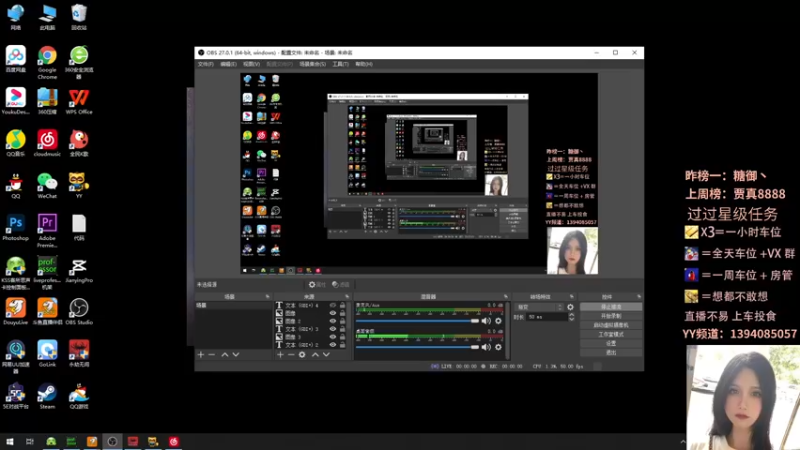Screen dimensions: 800x450
Task: Open settings gear for 麦克风/Aux mixer channel
Action: [498, 321]
